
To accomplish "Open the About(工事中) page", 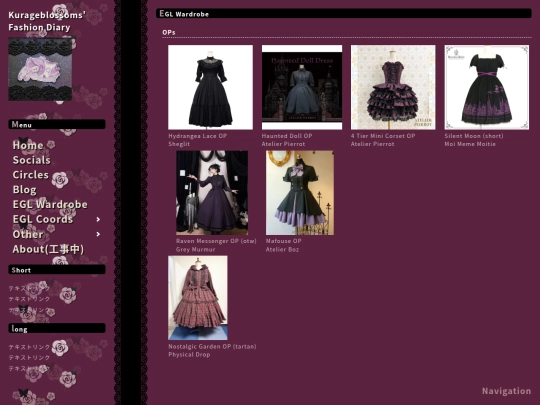I will pos(48,249).
